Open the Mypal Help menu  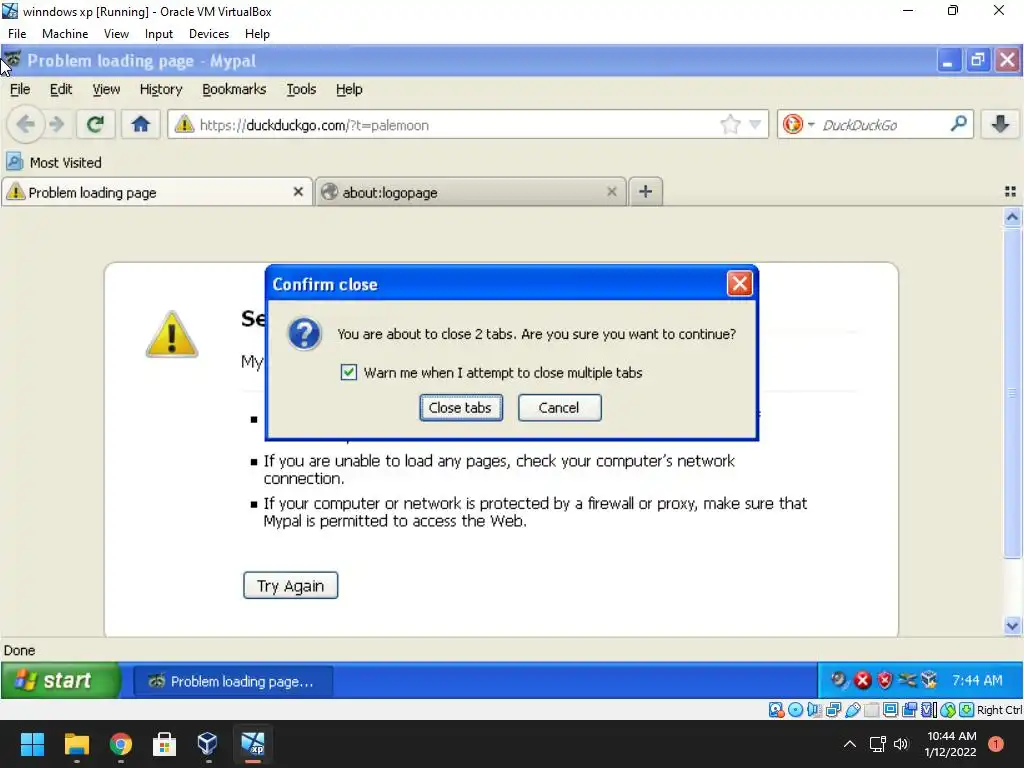(x=349, y=89)
